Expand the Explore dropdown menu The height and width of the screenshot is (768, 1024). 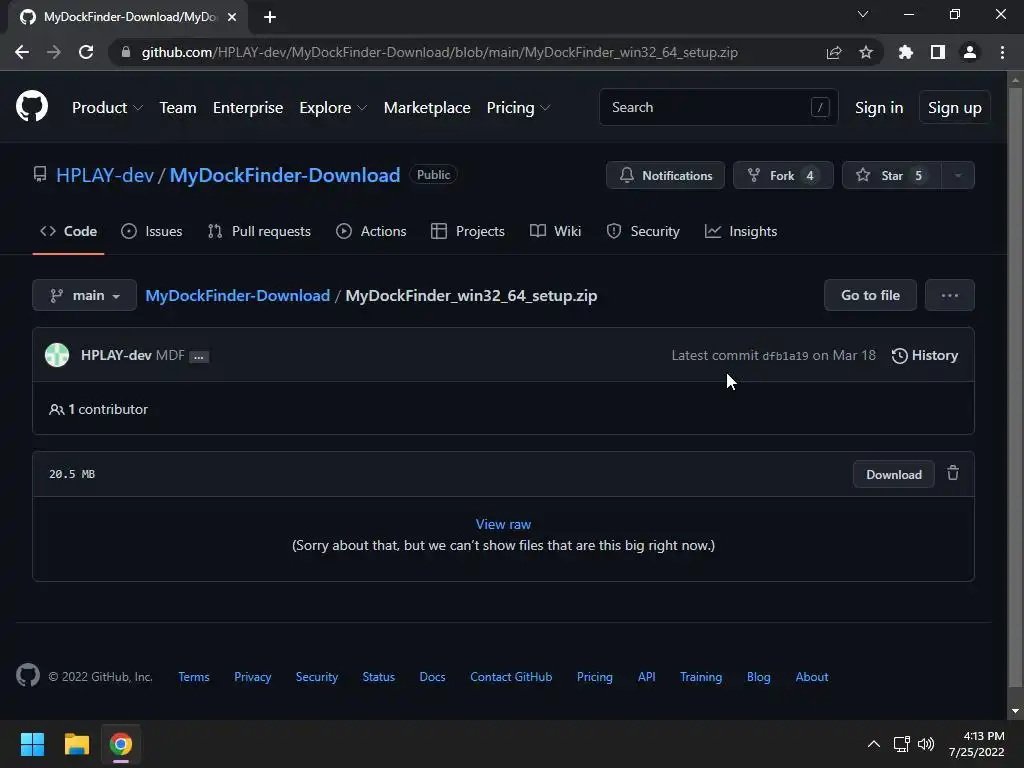[x=333, y=108]
